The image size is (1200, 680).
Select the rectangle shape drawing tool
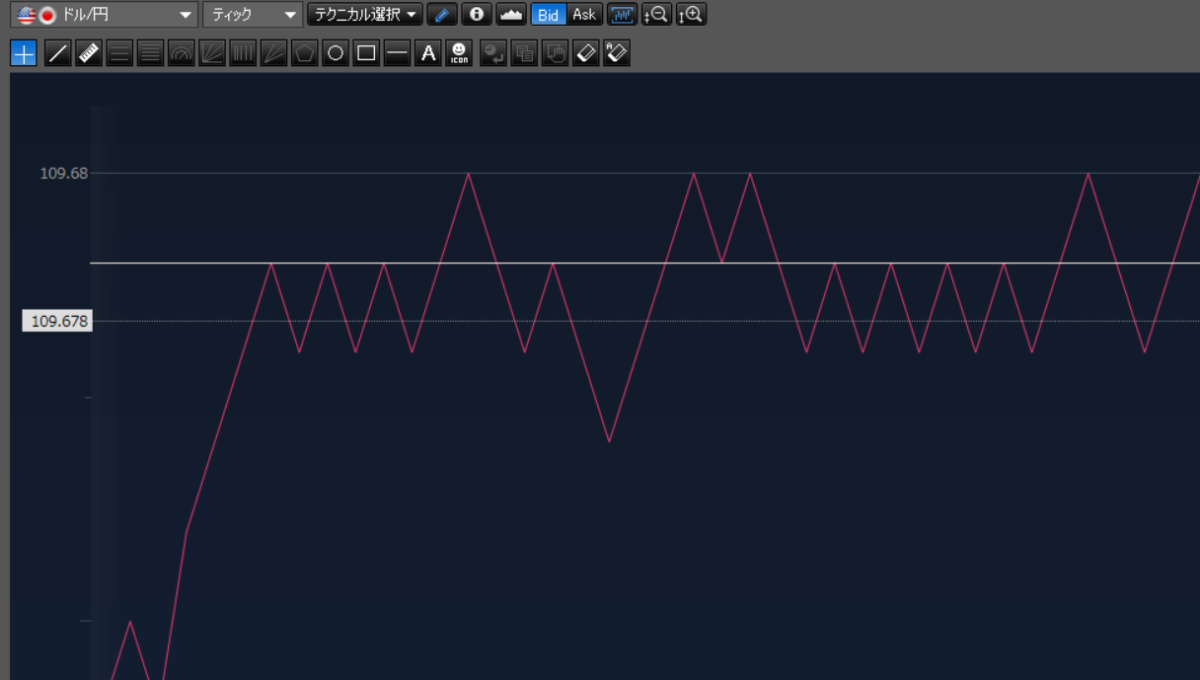pyautogui.click(x=367, y=53)
